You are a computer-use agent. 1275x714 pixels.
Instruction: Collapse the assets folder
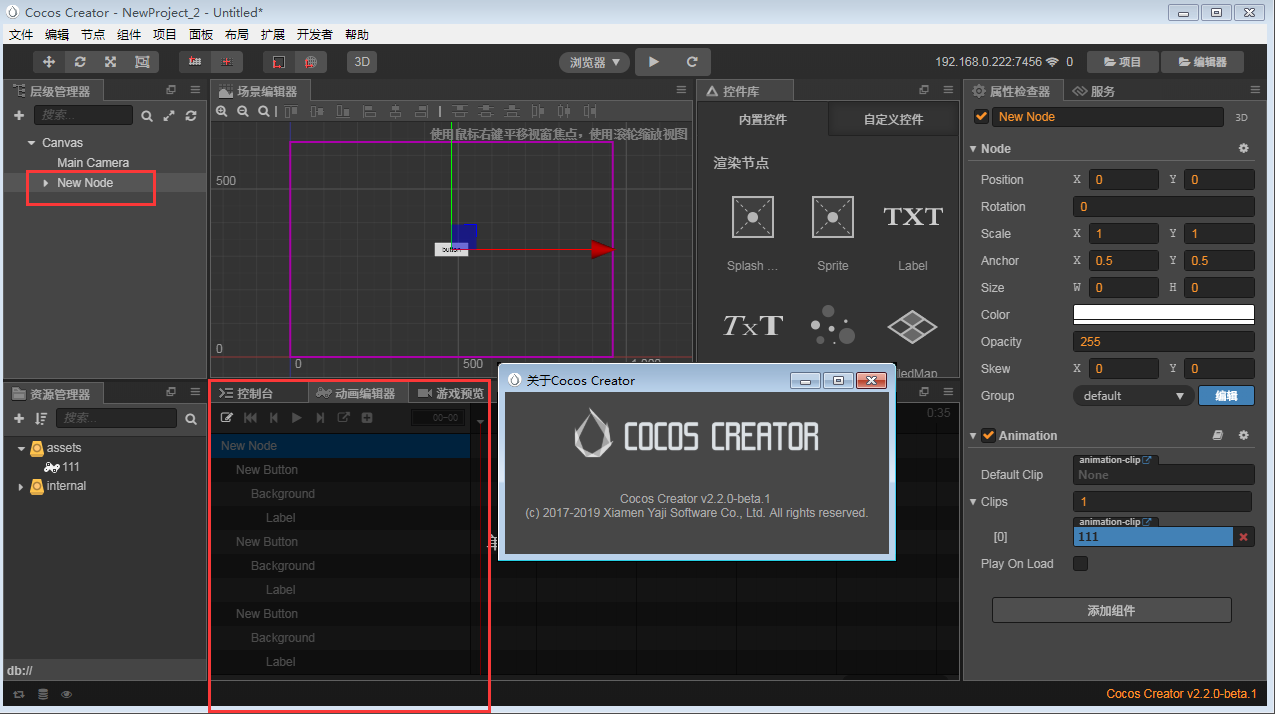pos(21,448)
